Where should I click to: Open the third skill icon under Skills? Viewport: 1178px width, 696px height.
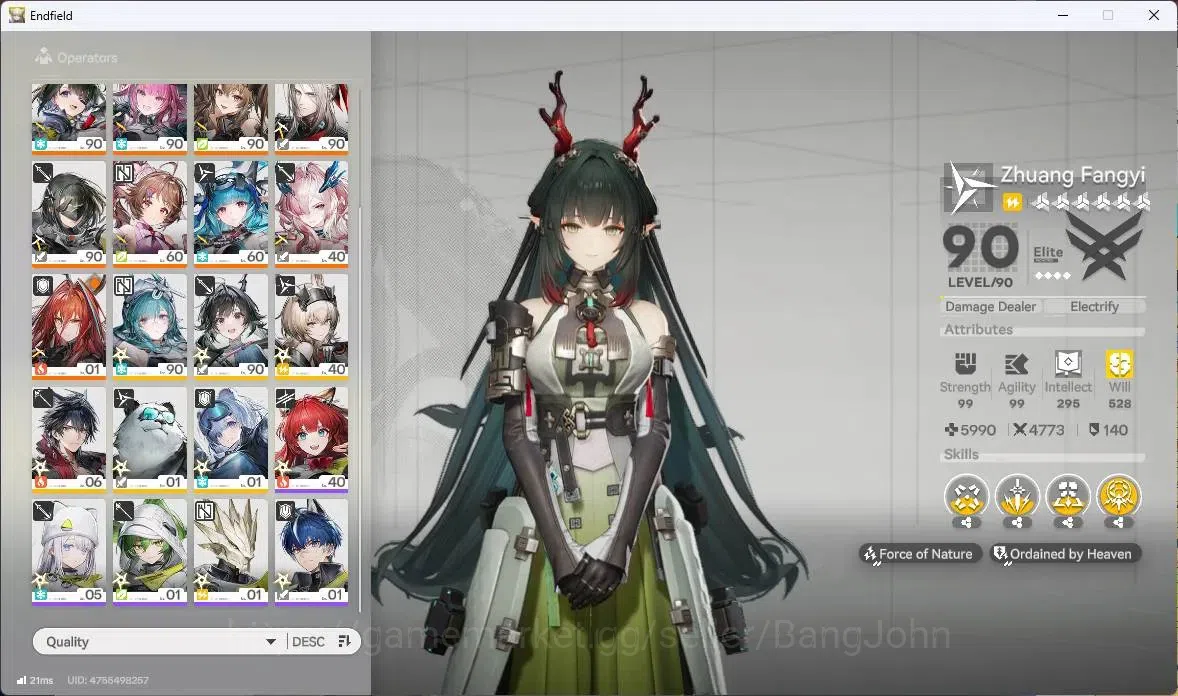coord(1068,496)
